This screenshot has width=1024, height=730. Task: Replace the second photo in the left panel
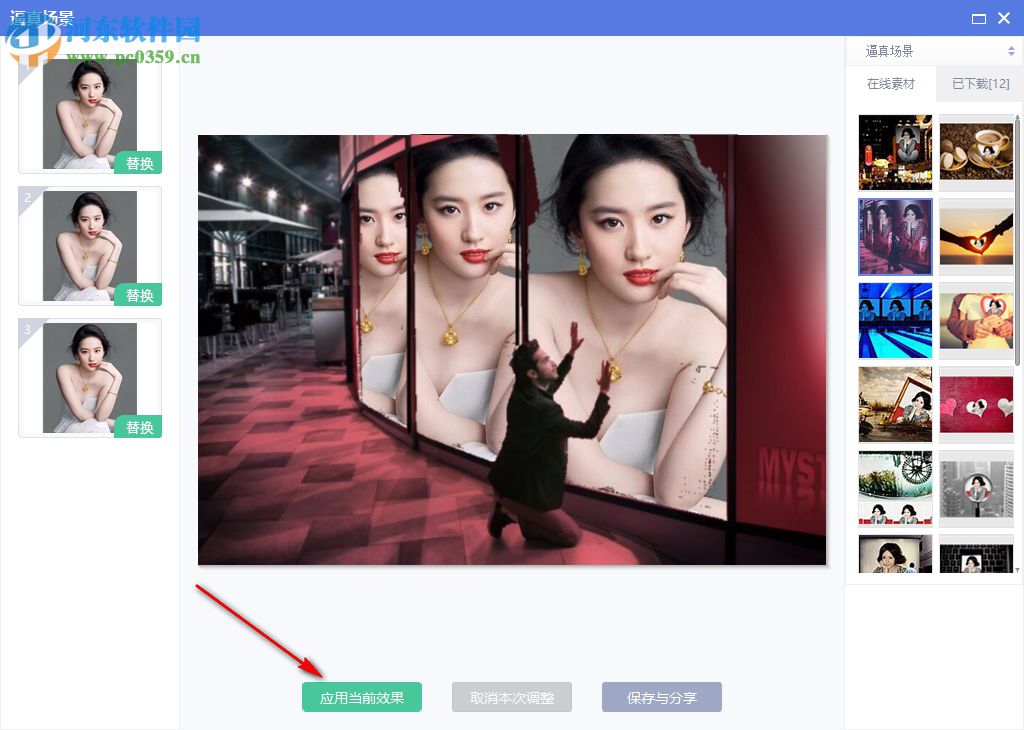point(139,295)
